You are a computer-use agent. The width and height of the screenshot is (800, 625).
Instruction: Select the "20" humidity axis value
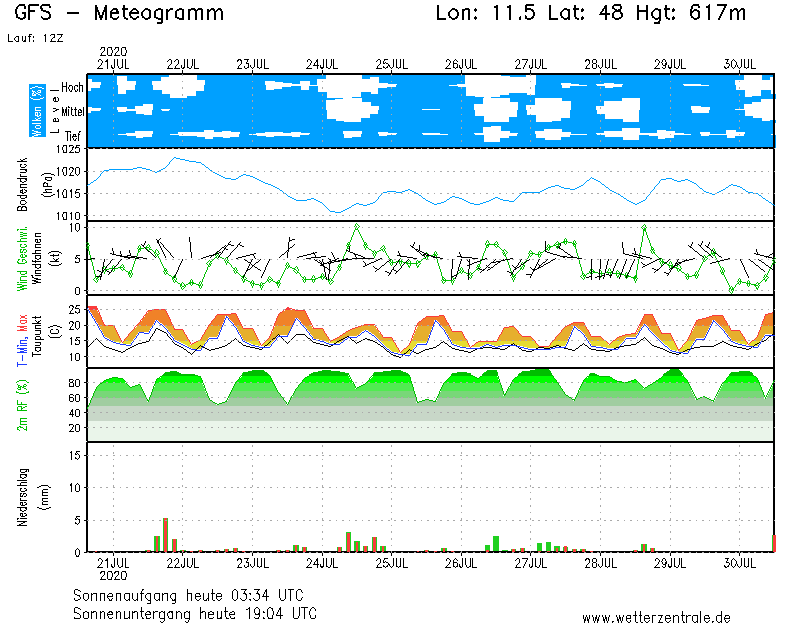[x=74, y=428]
